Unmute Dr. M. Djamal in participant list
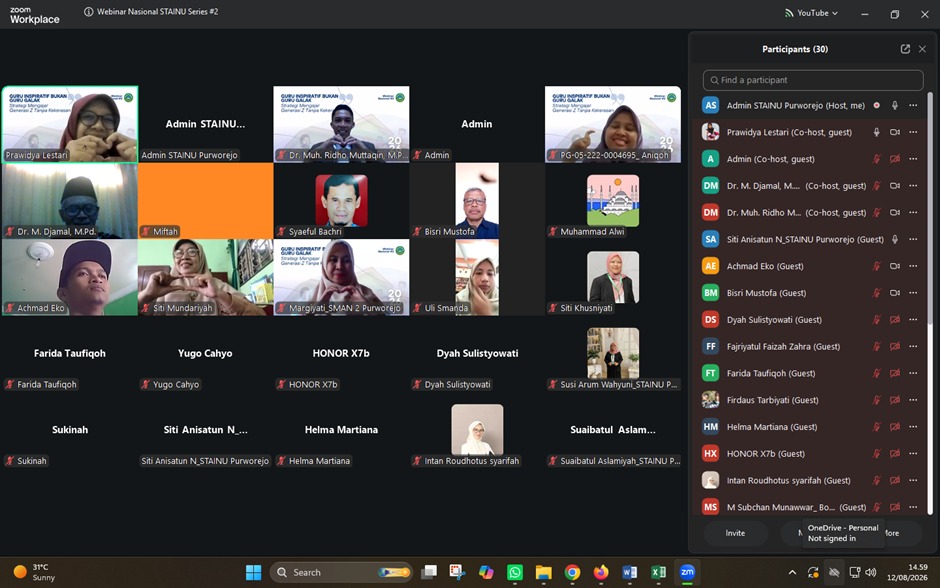Image resolution: width=940 pixels, height=588 pixels. [x=876, y=186]
